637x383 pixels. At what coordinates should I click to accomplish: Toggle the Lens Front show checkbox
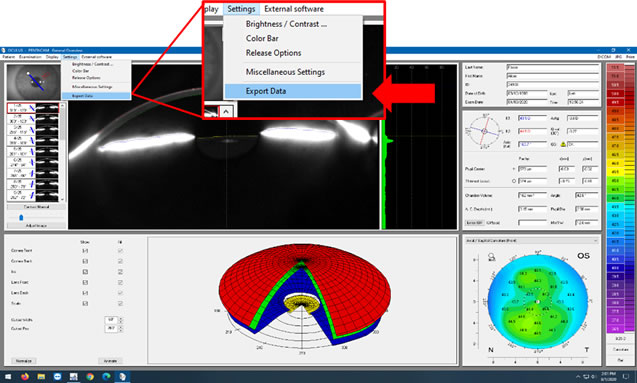(x=85, y=282)
